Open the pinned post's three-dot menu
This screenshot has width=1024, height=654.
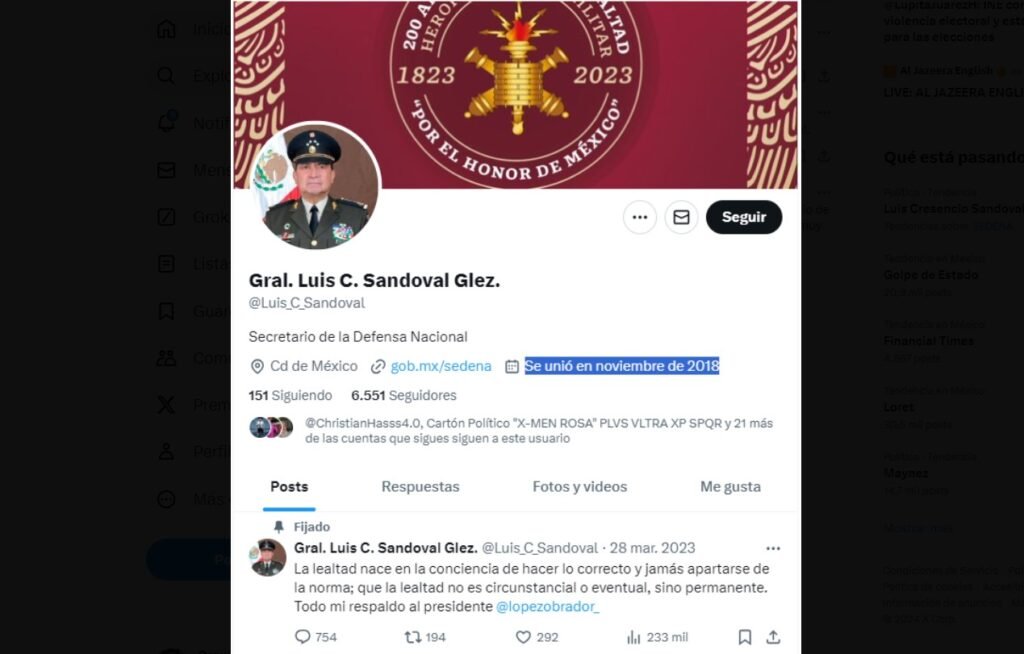(773, 548)
